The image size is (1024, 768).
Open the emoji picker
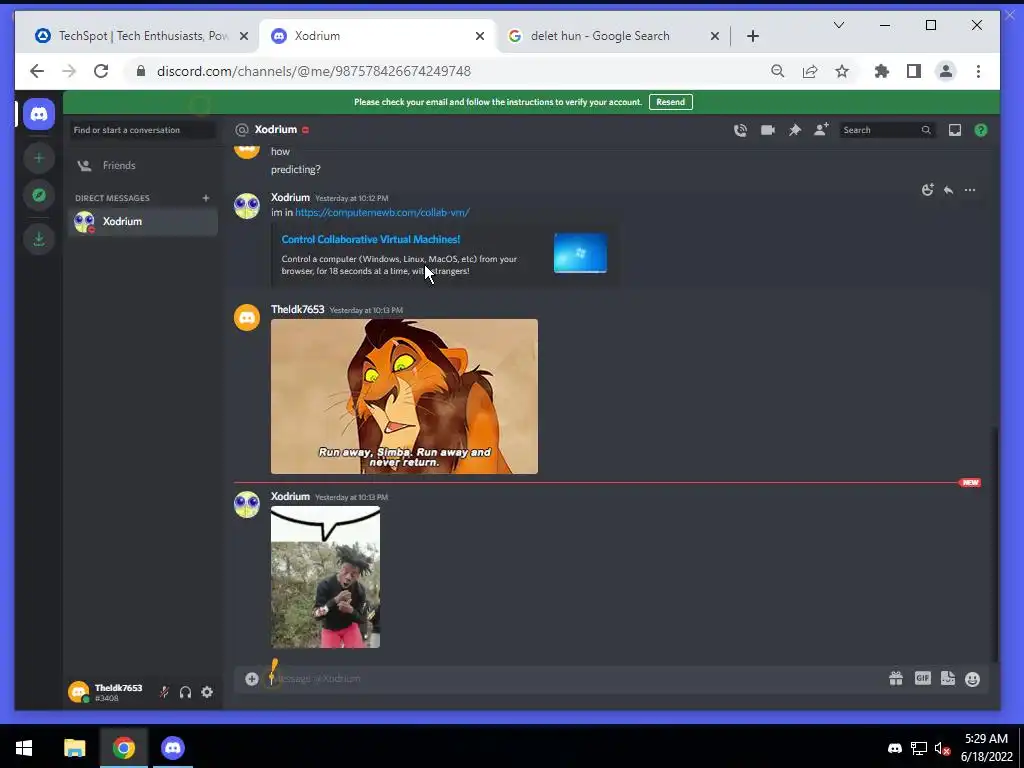pos(972,679)
